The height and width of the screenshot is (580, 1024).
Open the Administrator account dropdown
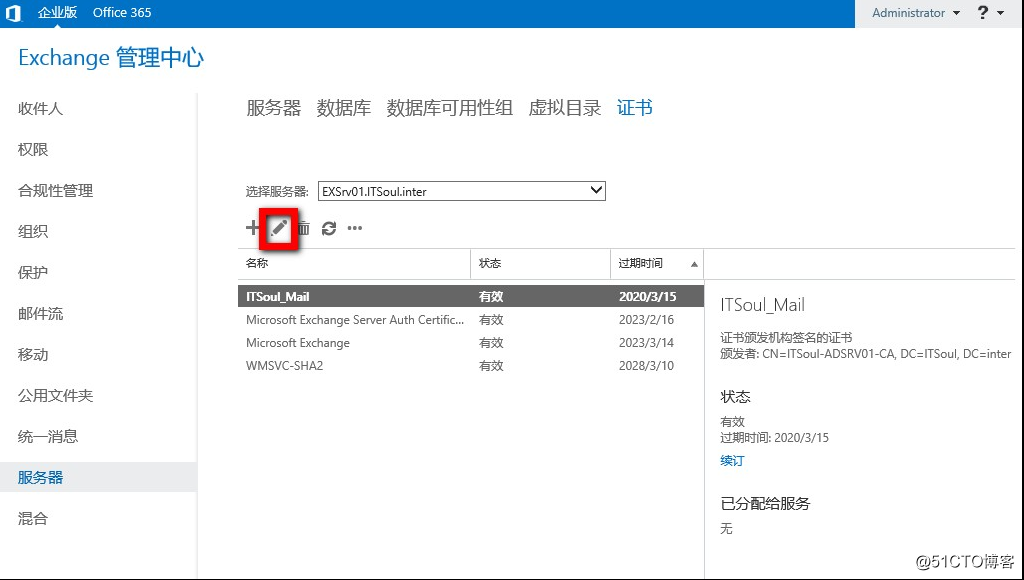[x=916, y=13]
